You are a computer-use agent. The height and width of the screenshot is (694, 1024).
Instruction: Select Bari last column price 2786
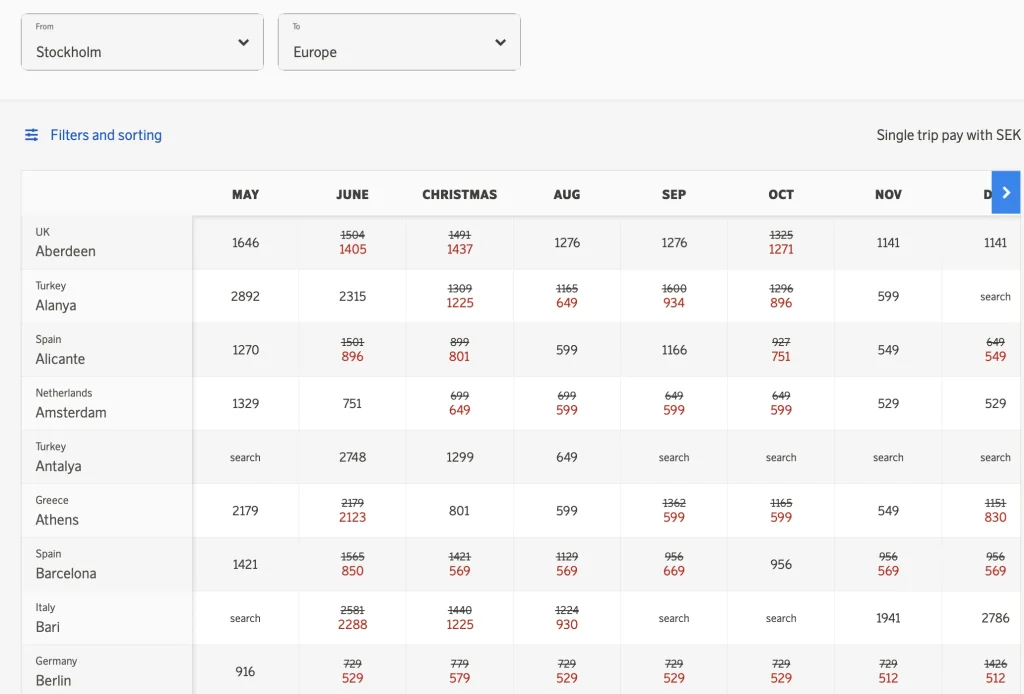coord(995,618)
